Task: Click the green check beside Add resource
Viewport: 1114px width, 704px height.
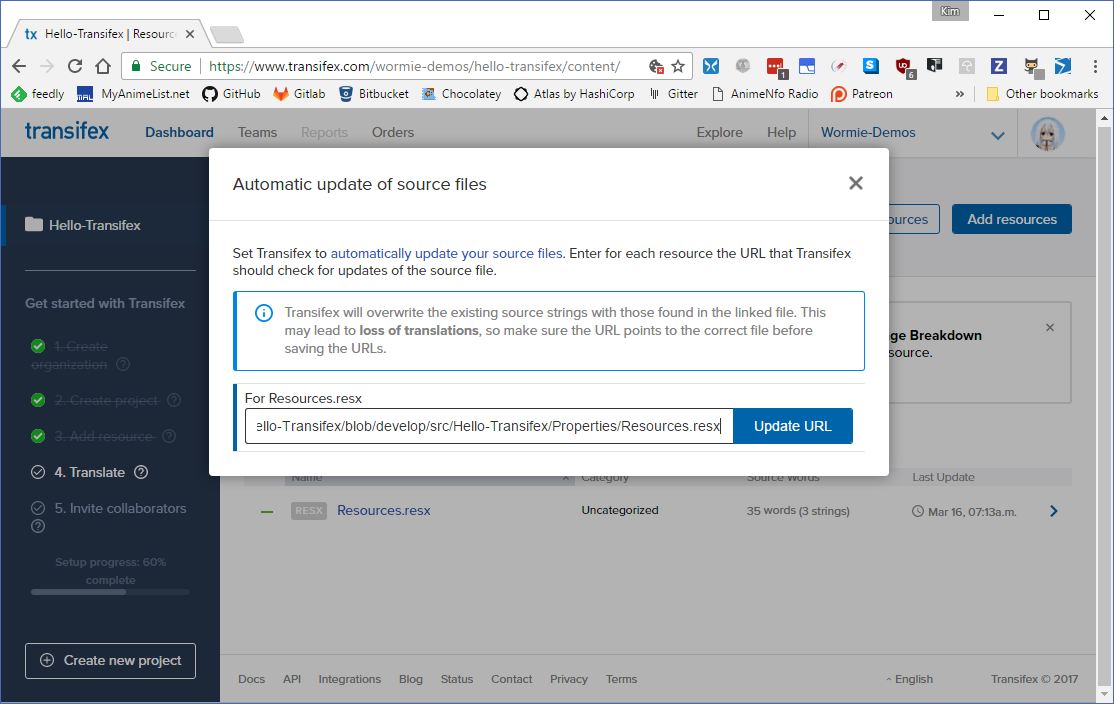Action: pos(38,436)
